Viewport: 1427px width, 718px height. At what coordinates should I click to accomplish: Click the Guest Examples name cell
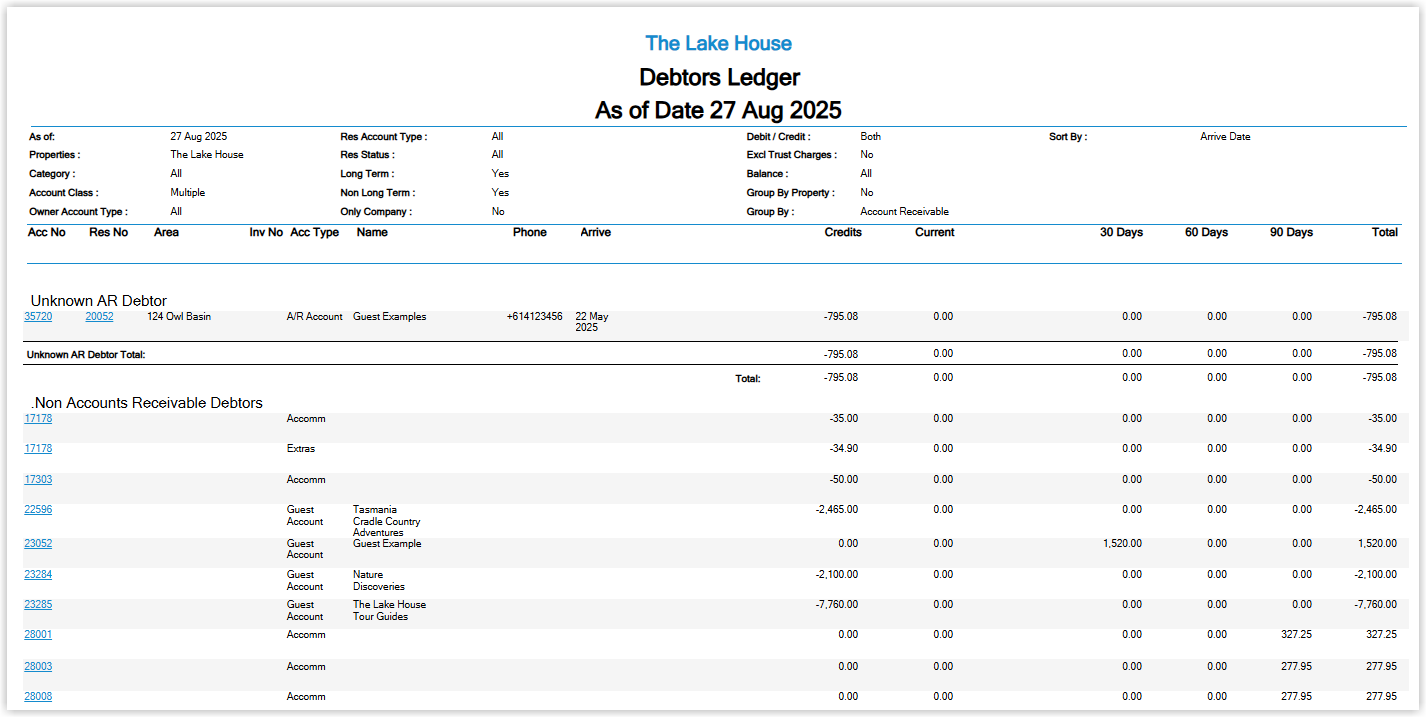click(x=390, y=317)
